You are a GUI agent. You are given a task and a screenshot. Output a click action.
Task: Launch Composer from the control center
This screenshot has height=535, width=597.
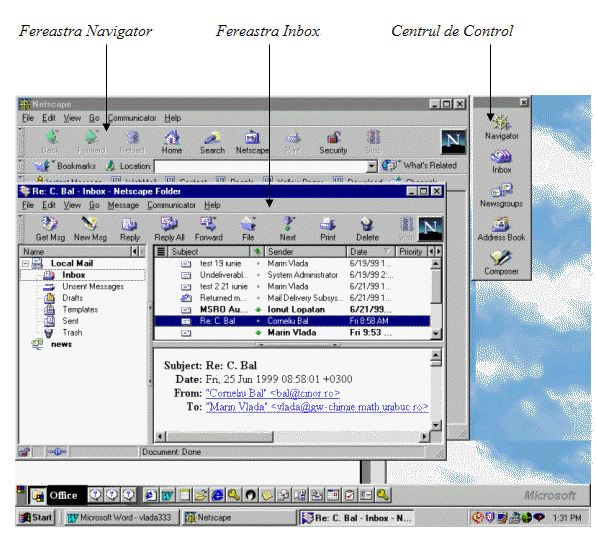[501, 263]
